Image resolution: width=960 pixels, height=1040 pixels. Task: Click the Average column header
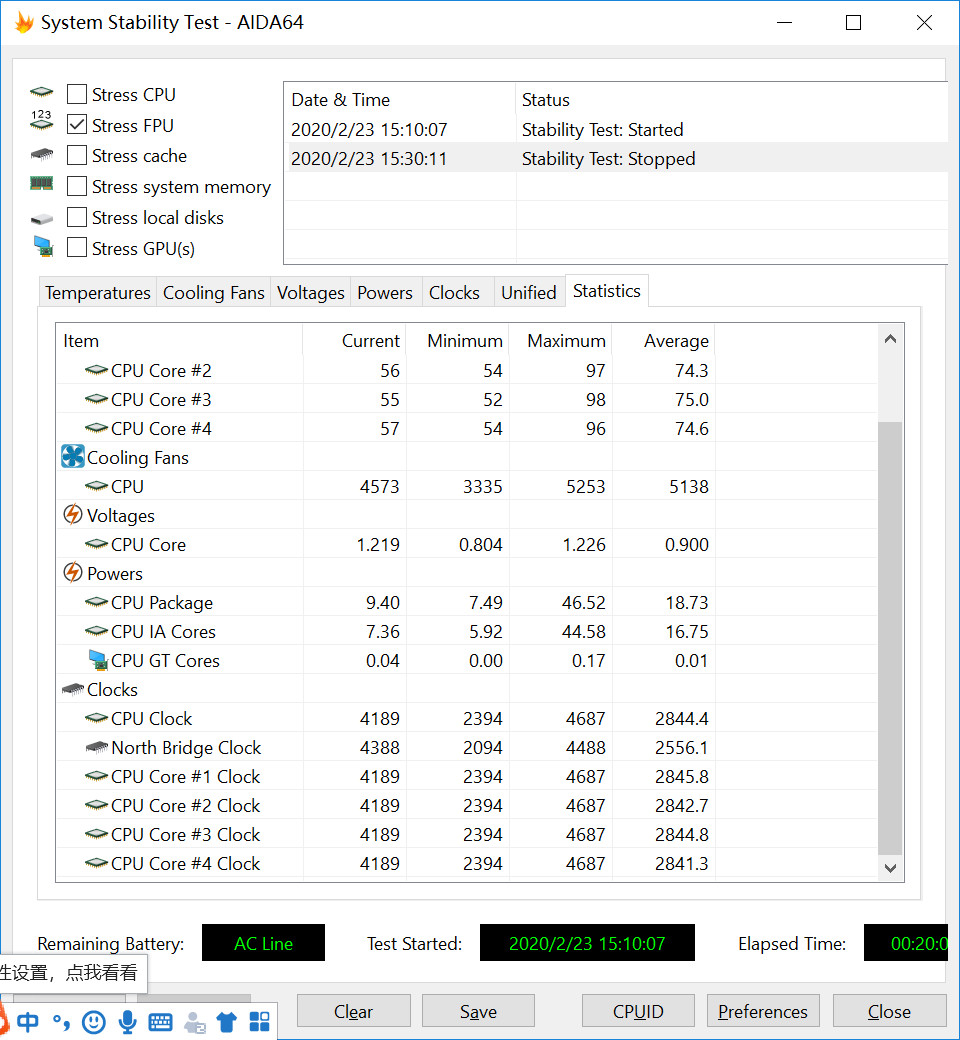tap(663, 340)
